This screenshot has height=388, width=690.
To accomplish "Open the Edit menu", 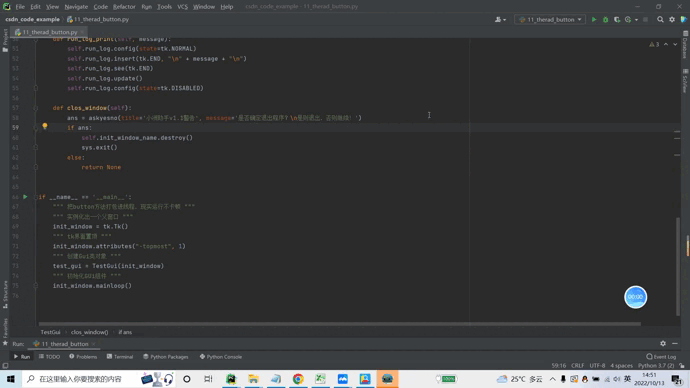I will (x=35, y=7).
